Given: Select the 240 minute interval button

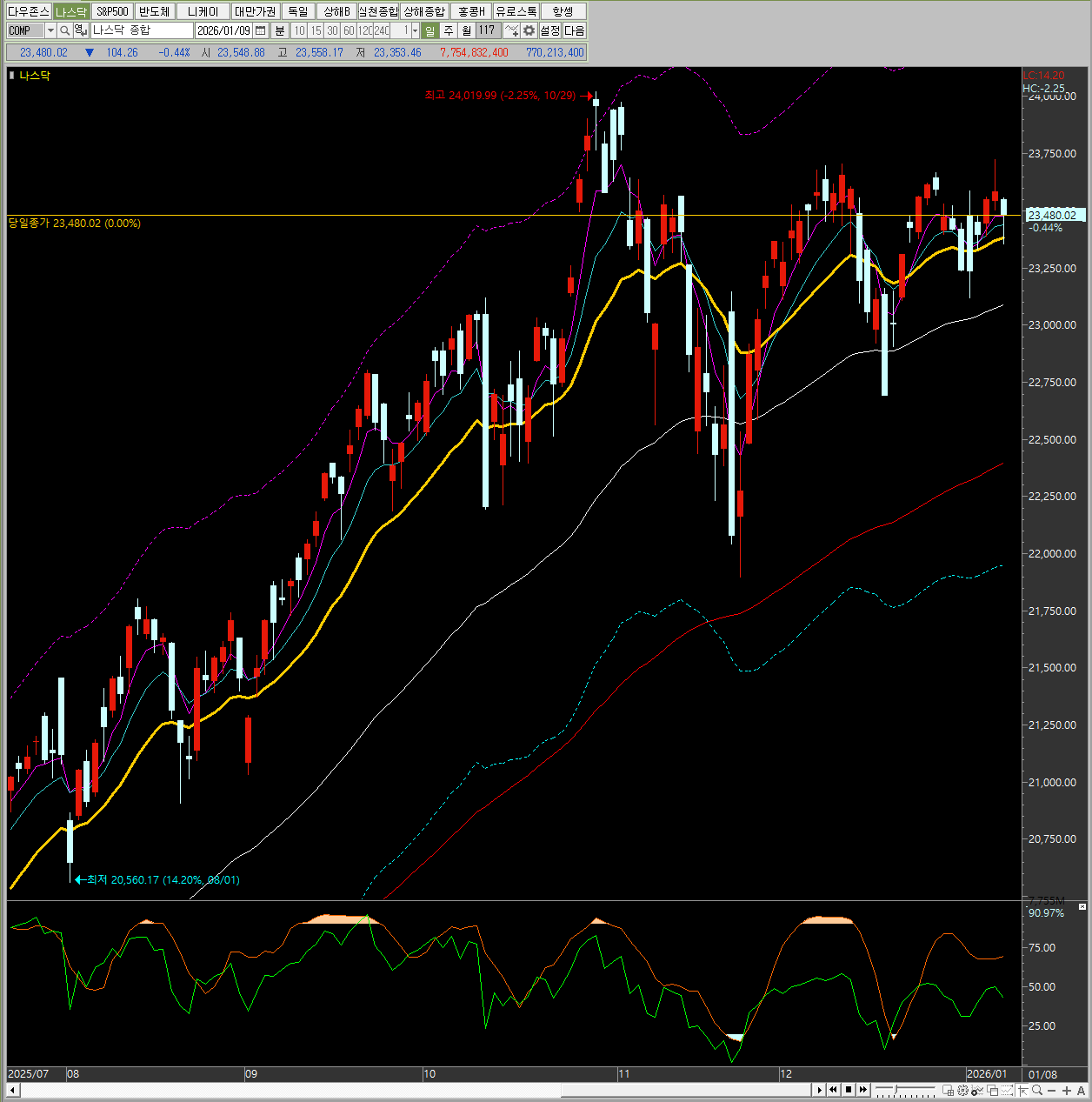Looking at the screenshot, I should tap(382, 30).
